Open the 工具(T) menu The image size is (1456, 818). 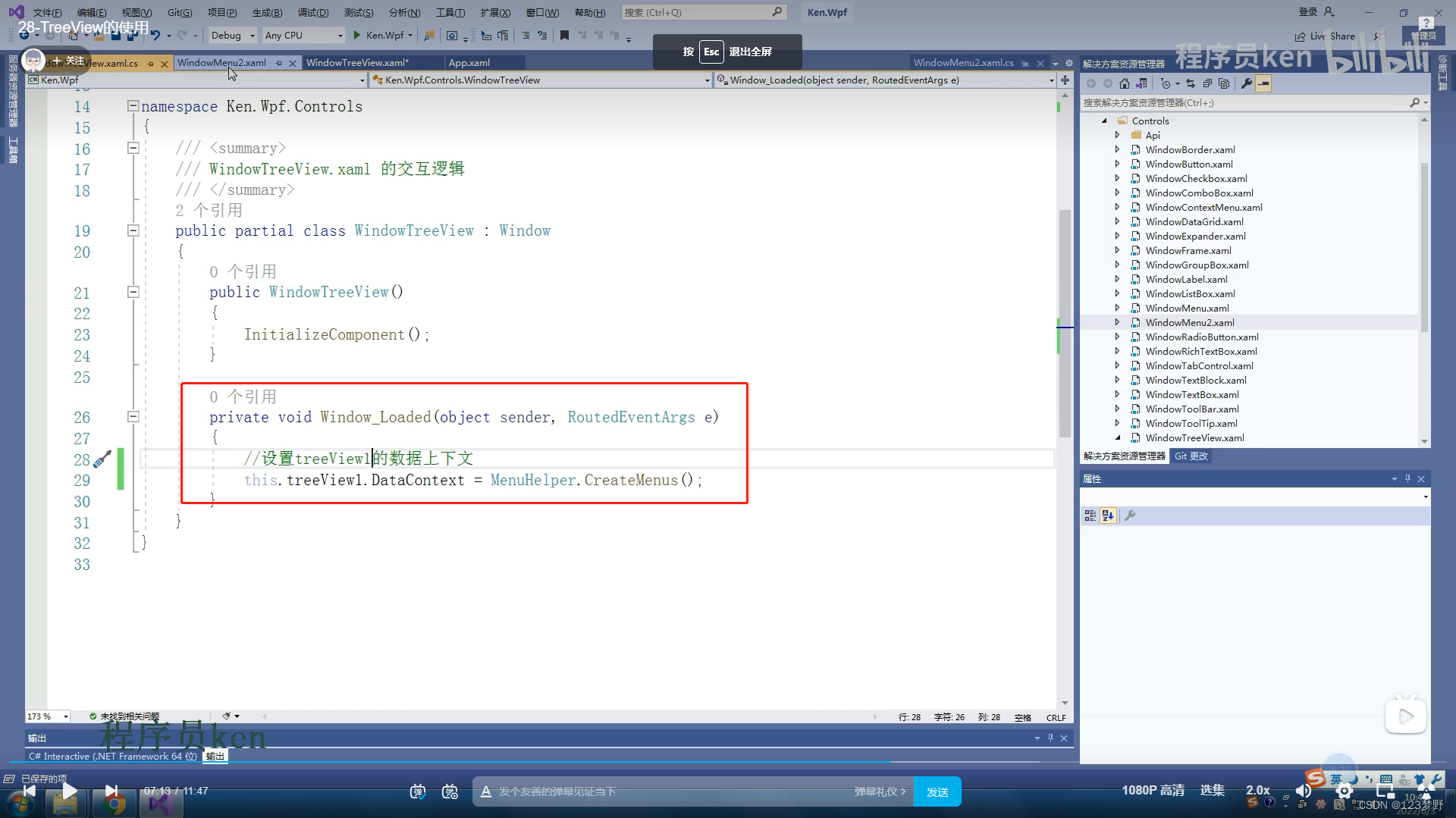450,12
